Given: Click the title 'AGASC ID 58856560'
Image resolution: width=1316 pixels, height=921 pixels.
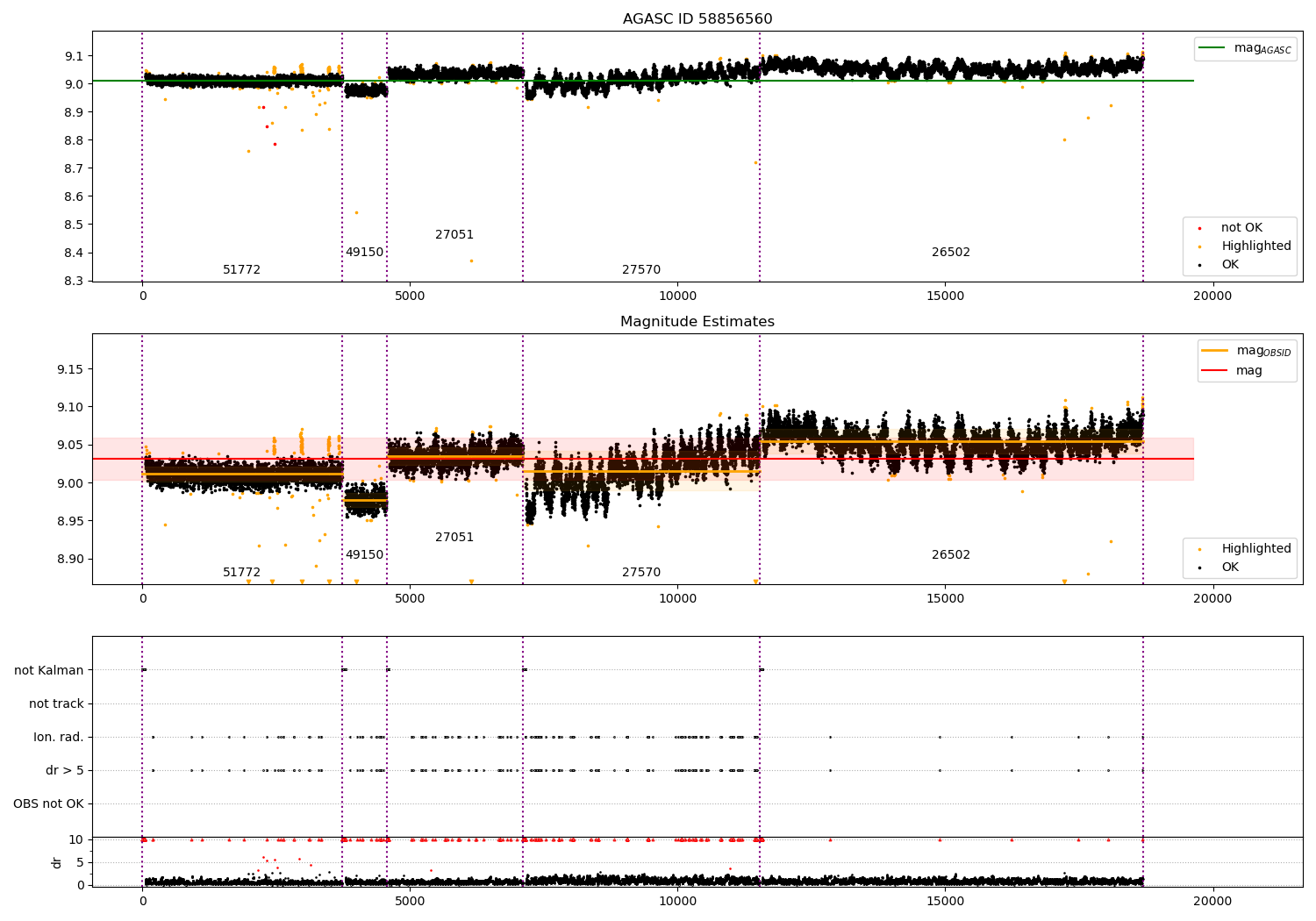Looking at the screenshot, I should 697,19.
